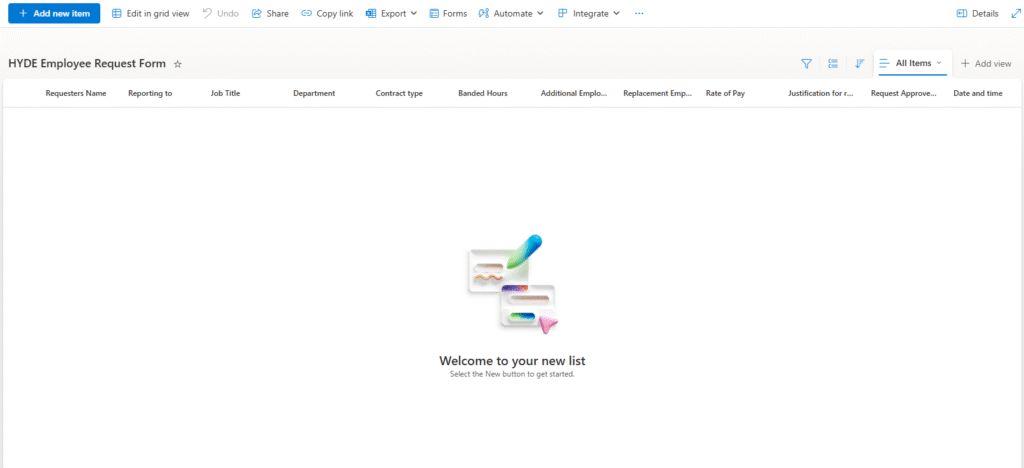Image resolution: width=1024 pixels, height=468 pixels.
Task: Click the Undo command
Action: pos(220,14)
